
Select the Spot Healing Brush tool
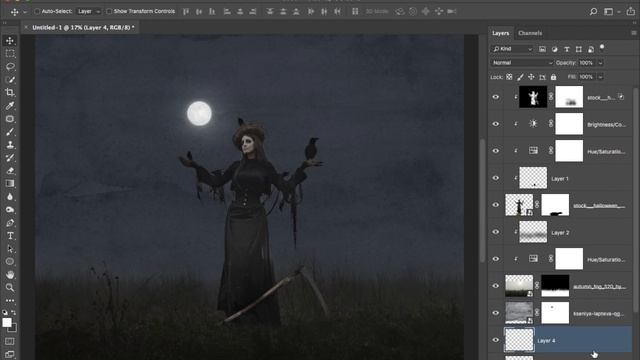pos(10,119)
